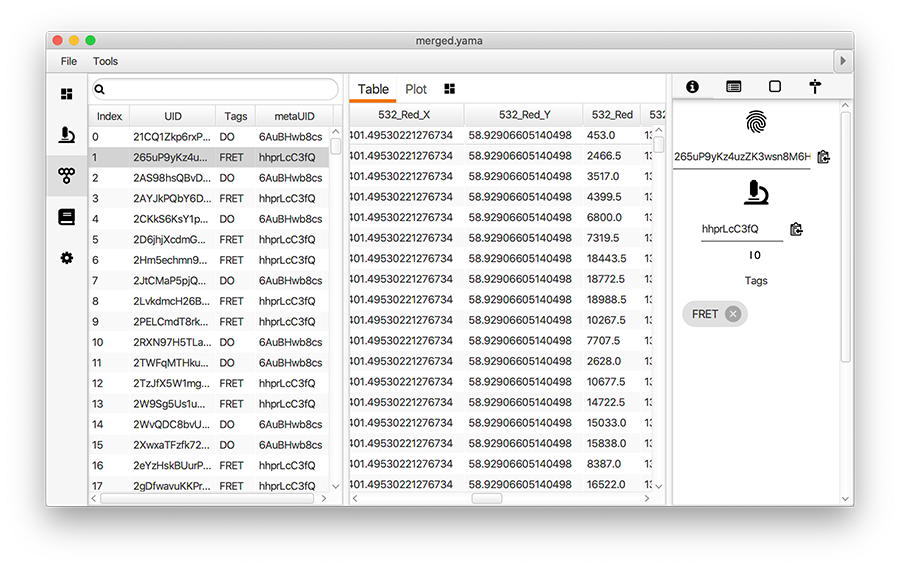
Task: Focus the molecule search field
Action: click(215, 90)
